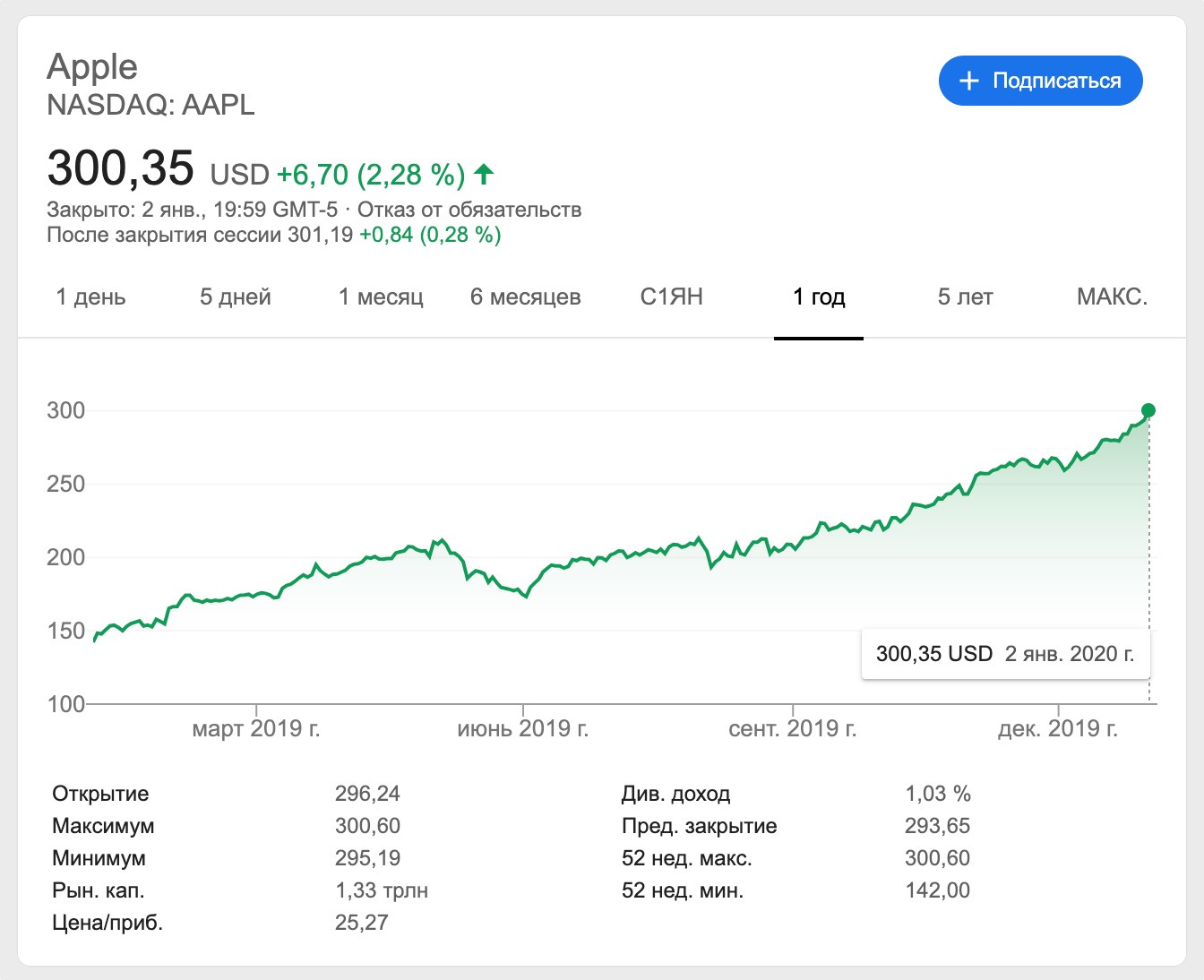Click the дек. 2019 г. axis label
1204x980 pixels.
tap(1058, 728)
